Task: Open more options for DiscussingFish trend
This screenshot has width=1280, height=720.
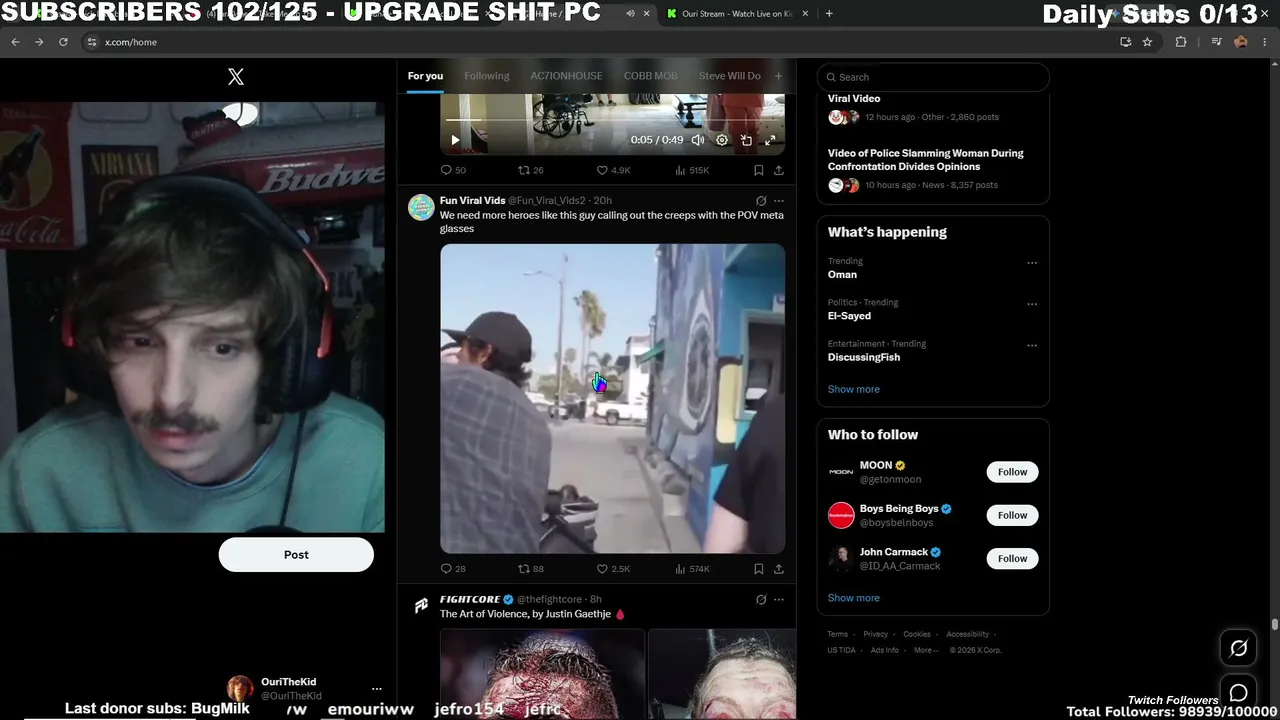Action: pos(1032,346)
